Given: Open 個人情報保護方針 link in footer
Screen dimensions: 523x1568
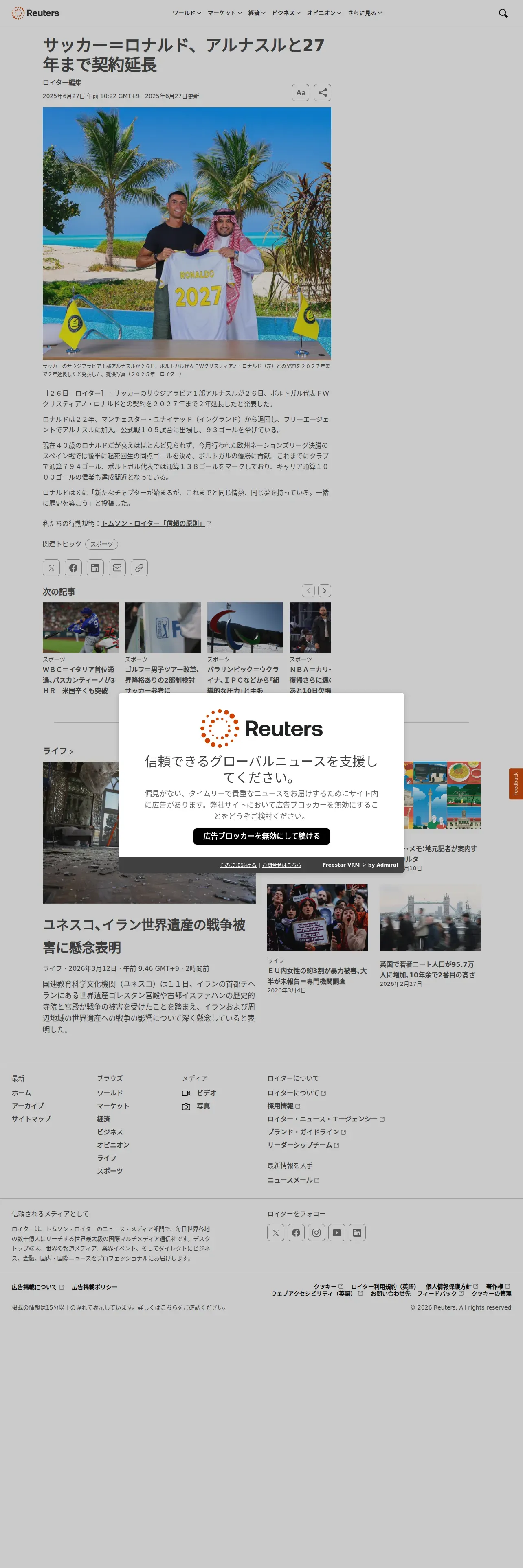Looking at the screenshot, I should coord(452,1287).
